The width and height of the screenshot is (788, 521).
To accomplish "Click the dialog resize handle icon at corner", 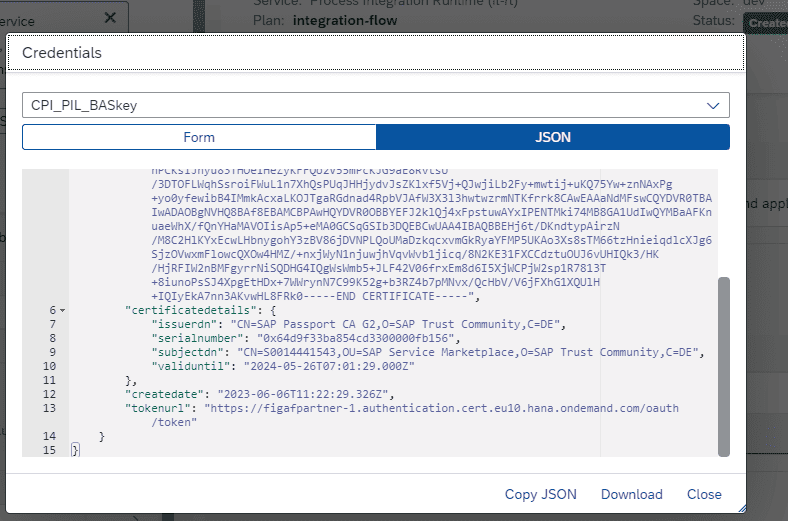I will [742, 509].
